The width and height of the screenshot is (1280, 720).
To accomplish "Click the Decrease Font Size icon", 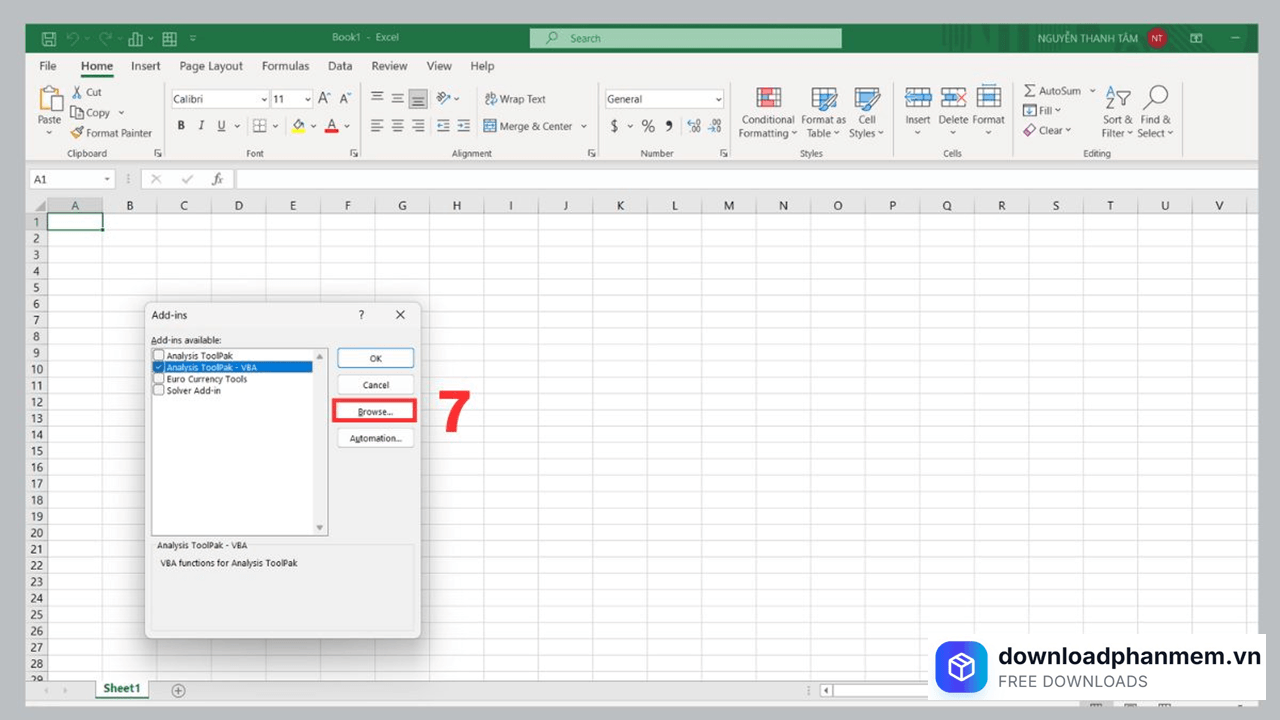I will click(x=345, y=99).
